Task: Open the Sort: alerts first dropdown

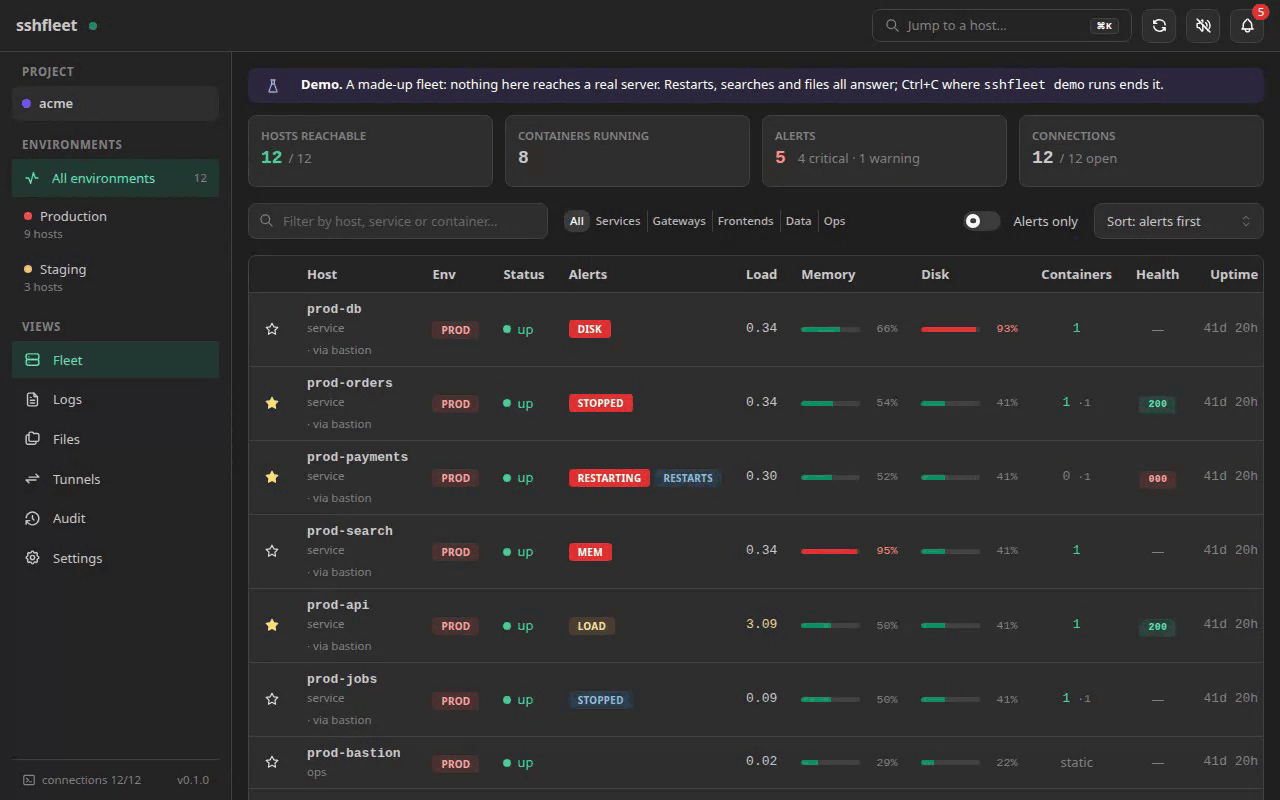Action: pyautogui.click(x=1178, y=221)
